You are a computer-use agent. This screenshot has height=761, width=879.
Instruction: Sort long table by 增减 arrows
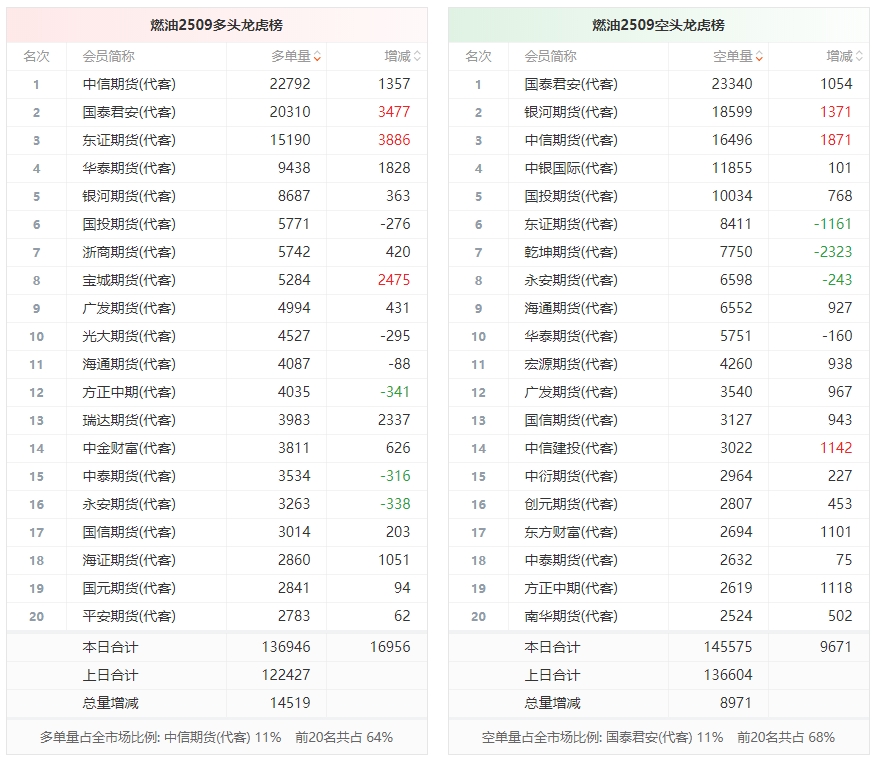(417, 57)
